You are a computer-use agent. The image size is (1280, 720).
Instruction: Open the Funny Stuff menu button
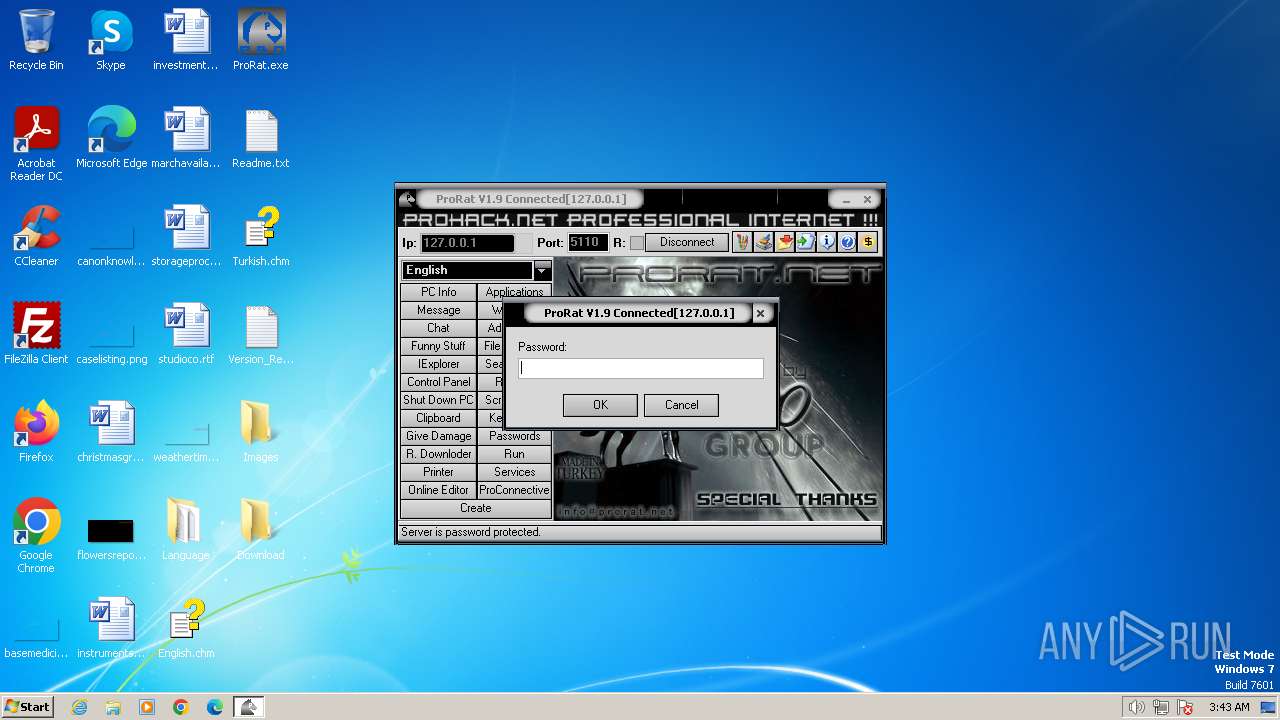click(x=438, y=346)
